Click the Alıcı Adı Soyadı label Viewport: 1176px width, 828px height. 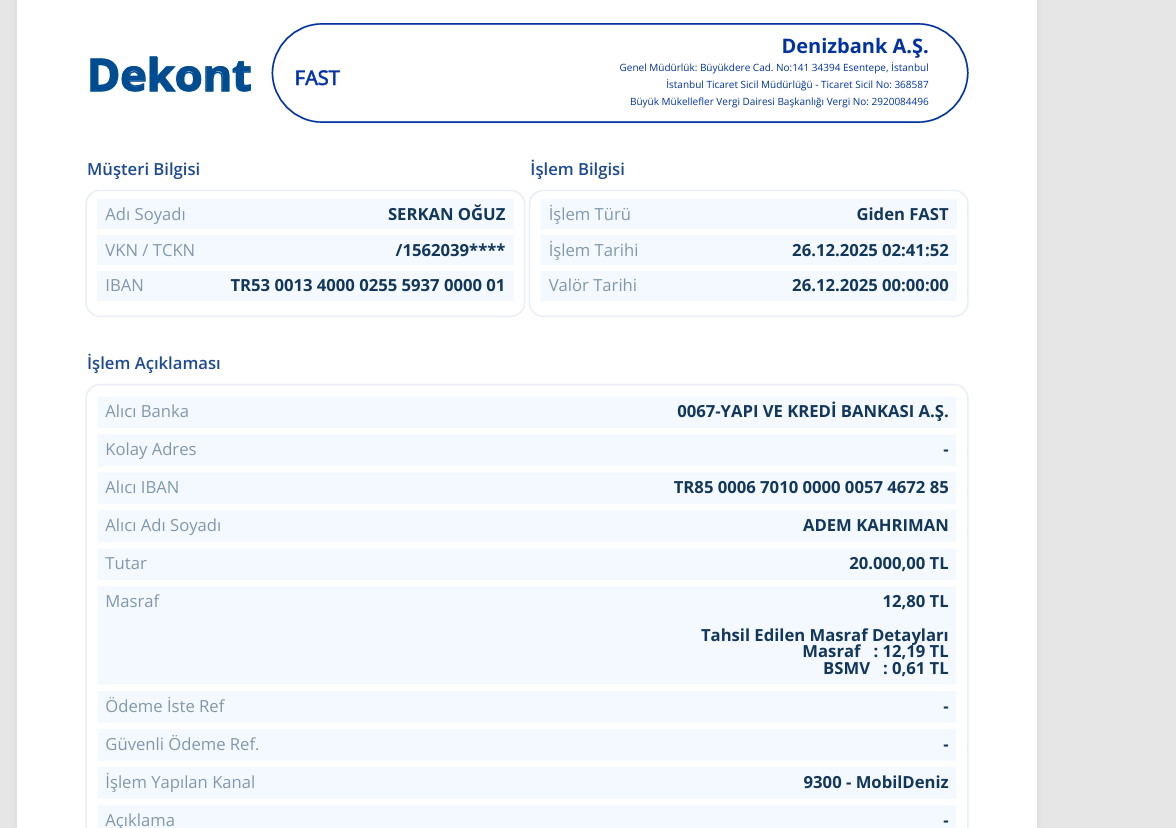click(x=163, y=526)
